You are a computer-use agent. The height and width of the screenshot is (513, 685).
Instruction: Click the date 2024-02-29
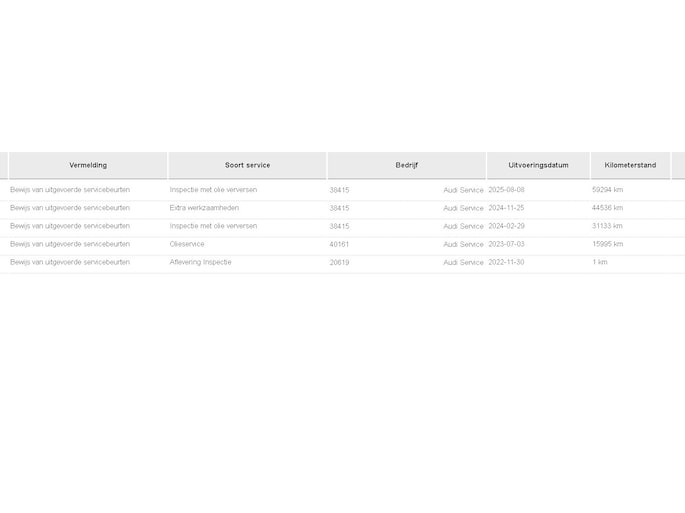click(x=506, y=226)
